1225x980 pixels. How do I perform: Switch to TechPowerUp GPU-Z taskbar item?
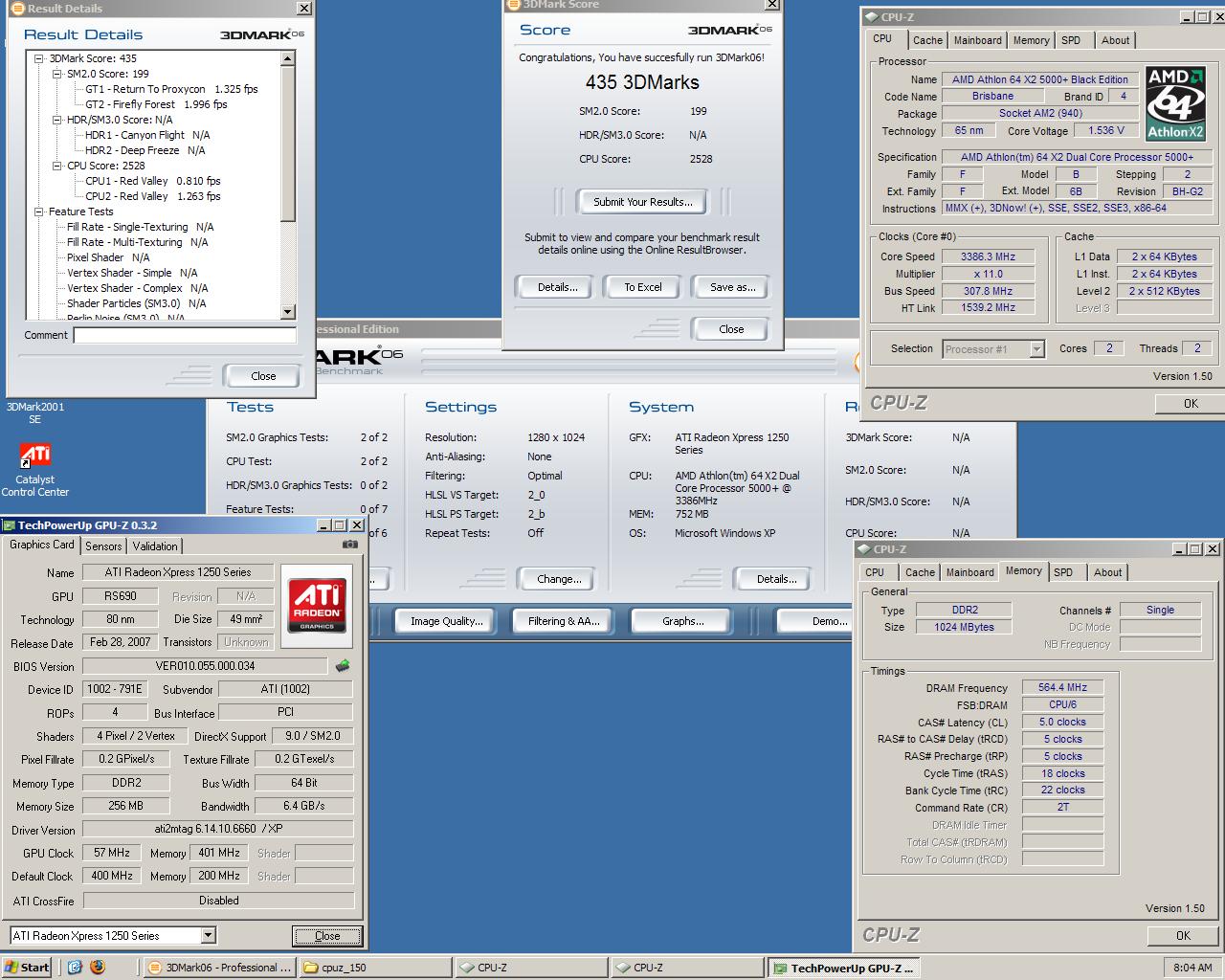[x=842, y=968]
